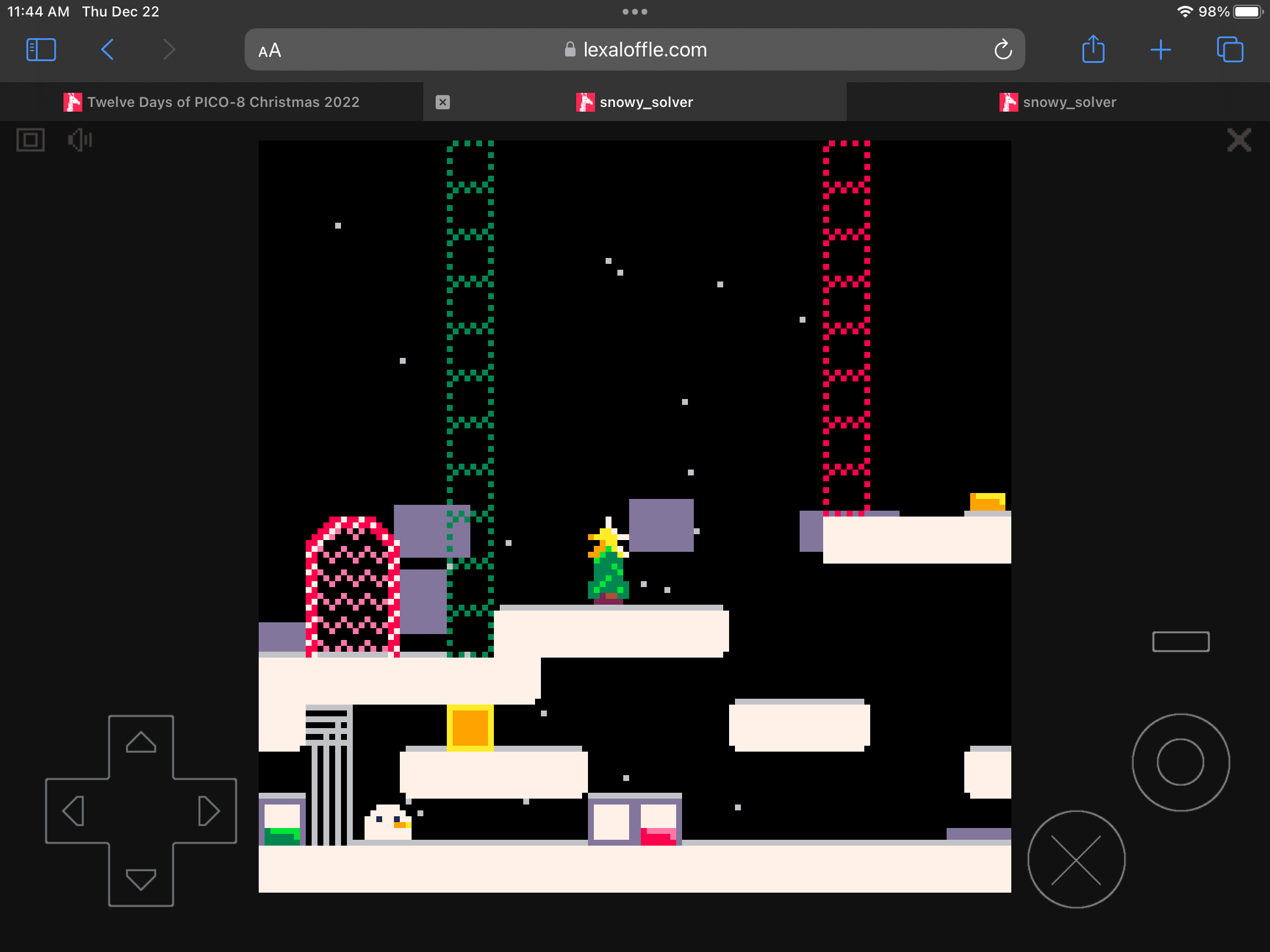1270x952 pixels.
Task: Toggle PICO-8 fullscreen mode
Action: pyautogui.click(x=31, y=140)
